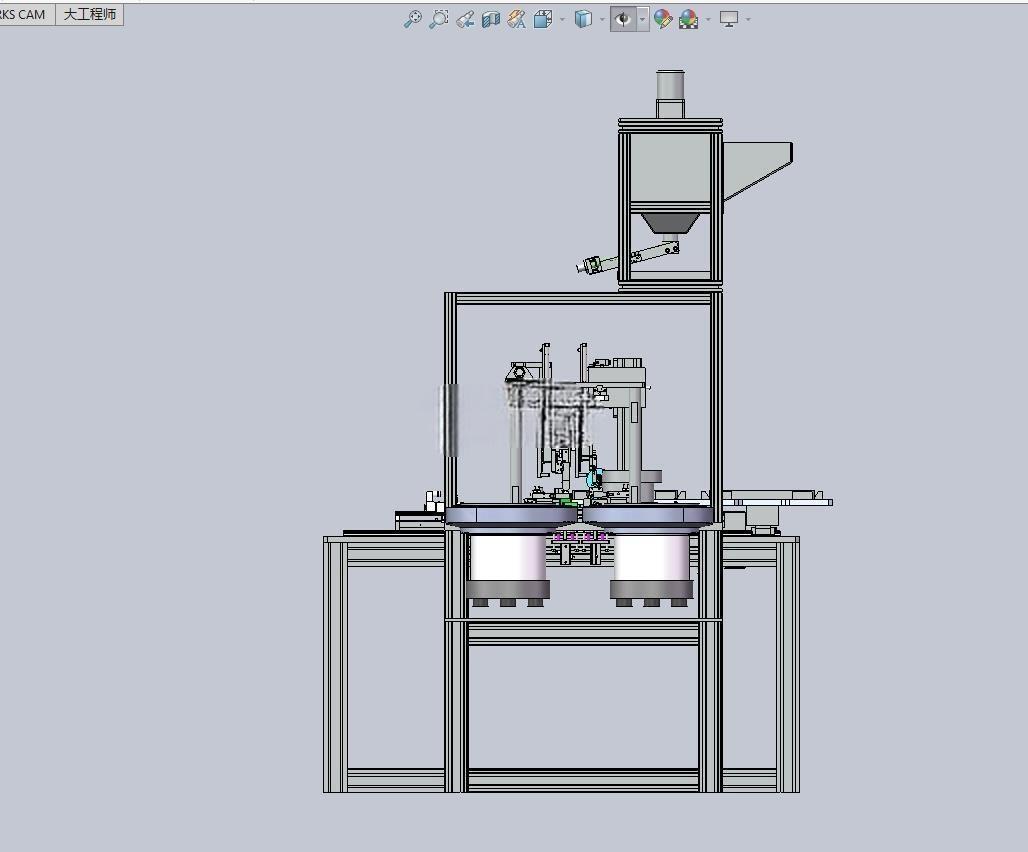Expand the Display Style dropdown arrow
The width and height of the screenshot is (1028, 852).
point(603,20)
